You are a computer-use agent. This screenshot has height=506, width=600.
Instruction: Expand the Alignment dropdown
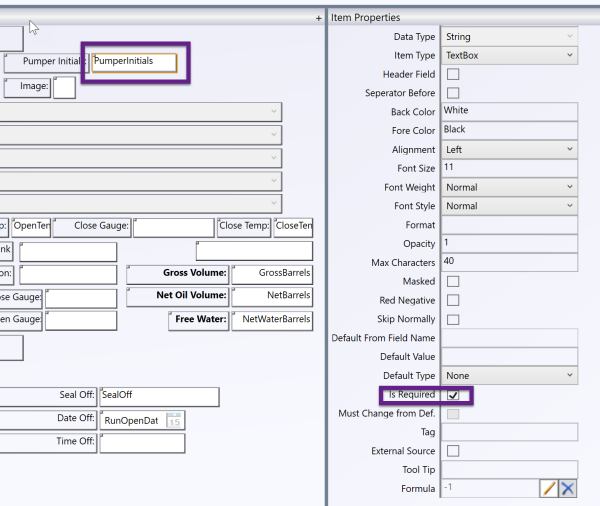[x=509, y=149]
